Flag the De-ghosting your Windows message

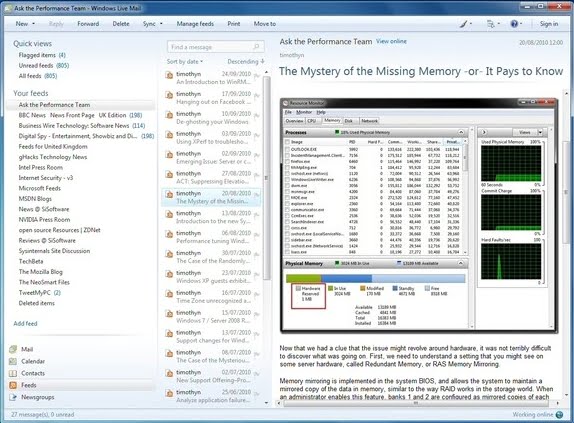tap(257, 116)
